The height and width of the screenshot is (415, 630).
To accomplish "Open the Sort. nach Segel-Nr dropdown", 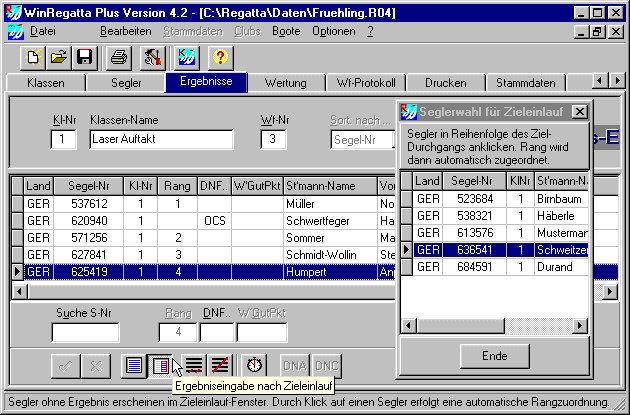I will pyautogui.click(x=362, y=140).
